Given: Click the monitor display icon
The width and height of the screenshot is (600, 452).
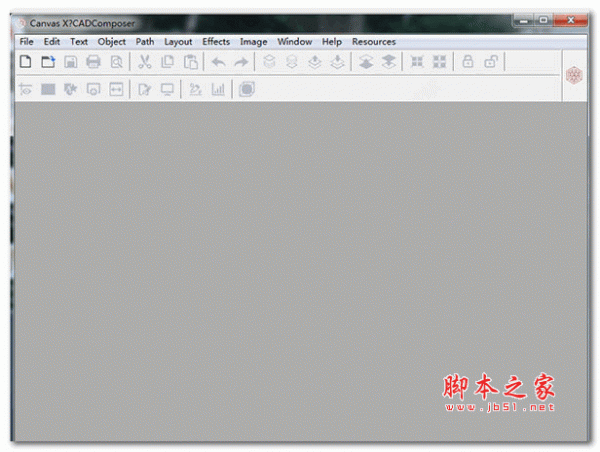Looking at the screenshot, I should point(167,90).
